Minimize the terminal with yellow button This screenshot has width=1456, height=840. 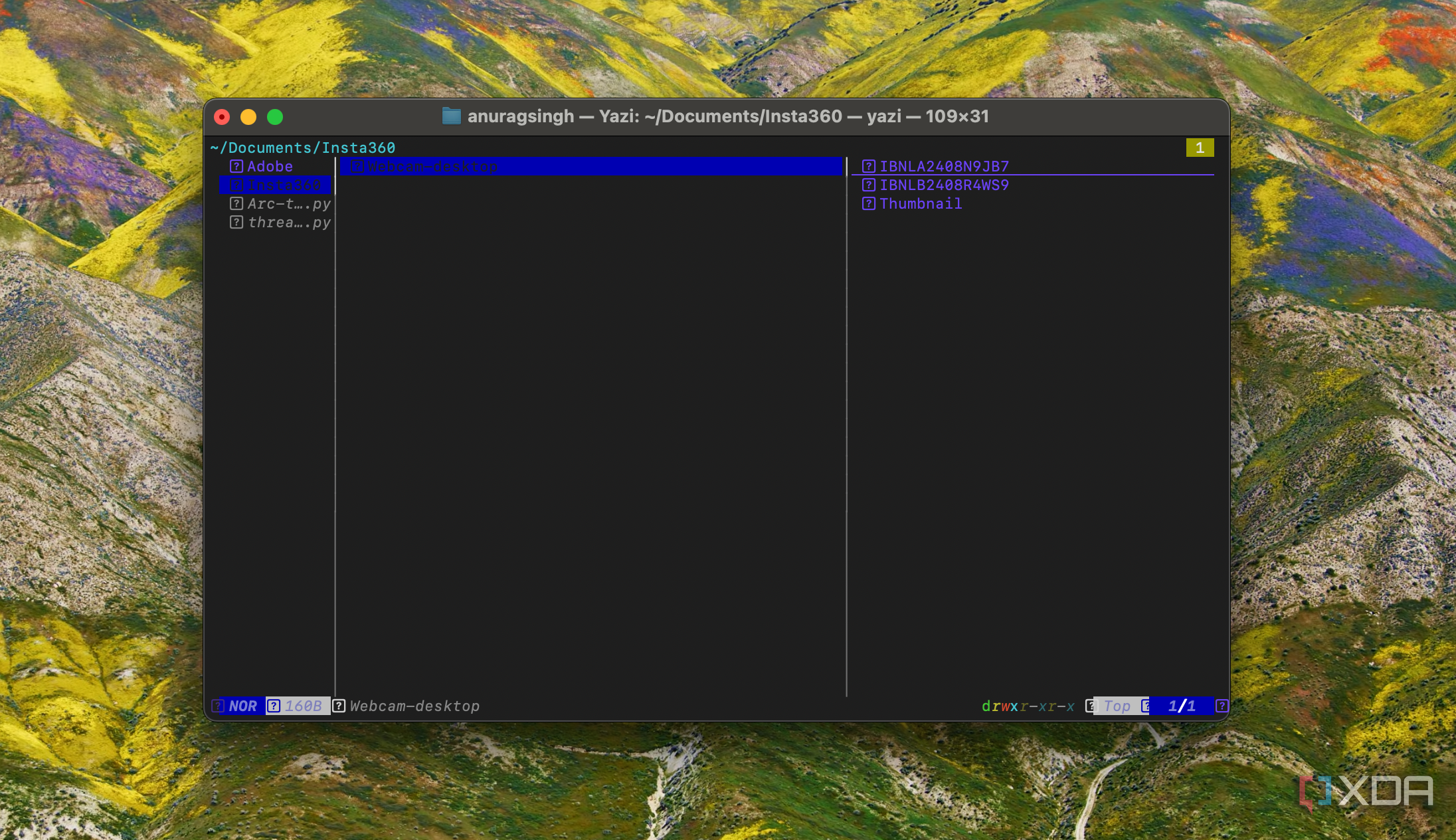click(x=248, y=117)
